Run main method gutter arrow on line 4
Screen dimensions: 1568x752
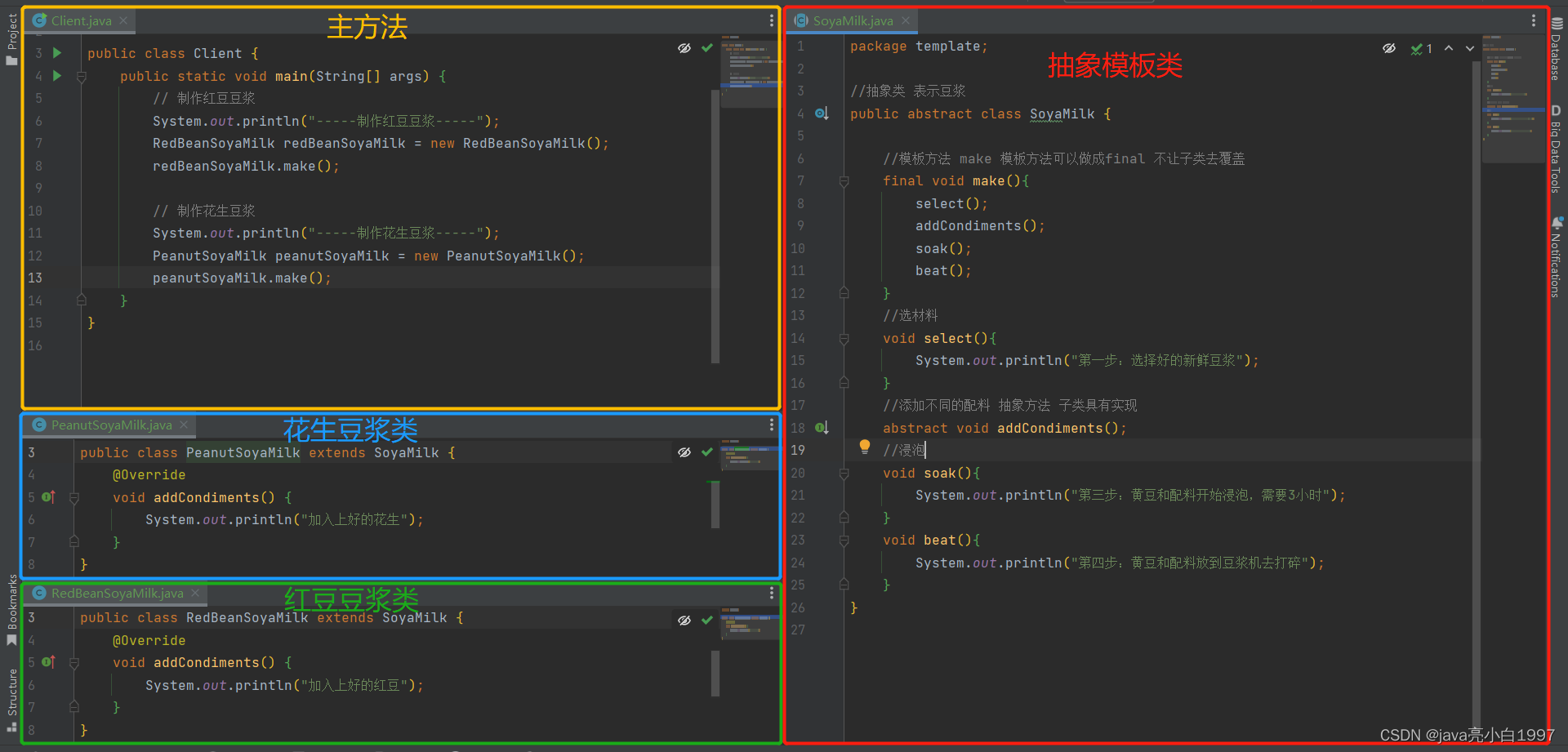pos(57,76)
